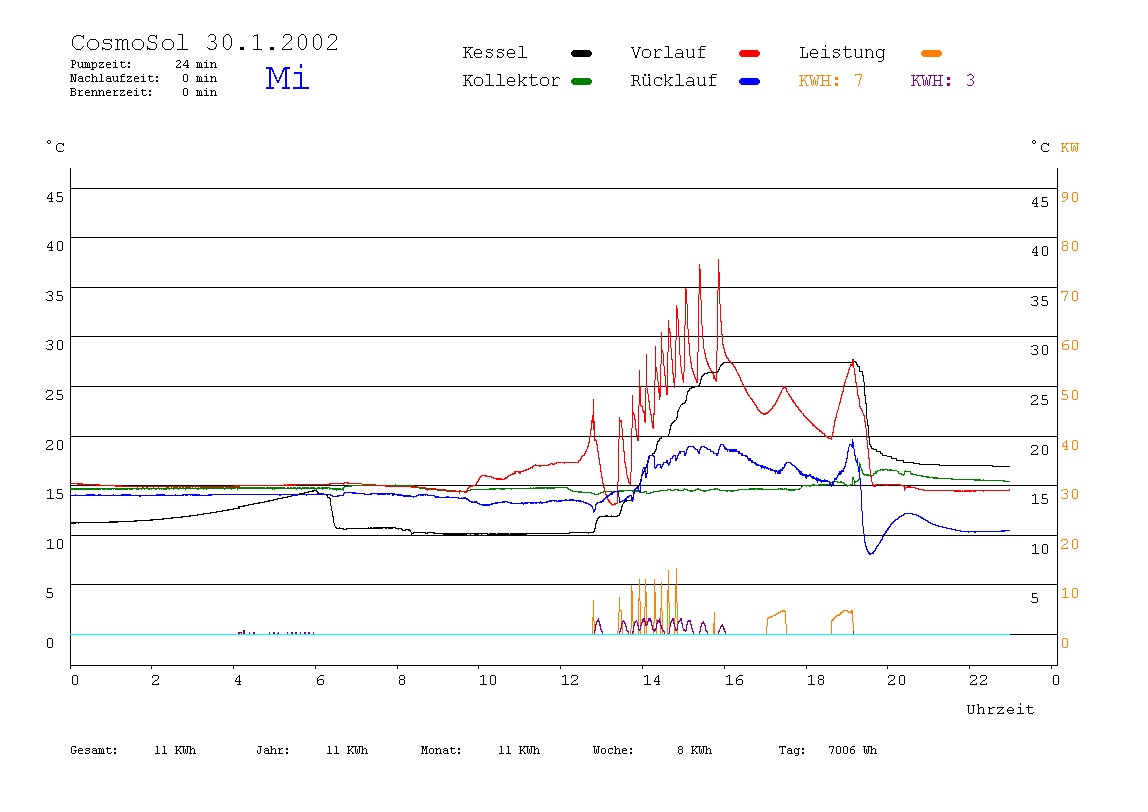
Task: Click the Leistung legend label
Action: (842, 53)
